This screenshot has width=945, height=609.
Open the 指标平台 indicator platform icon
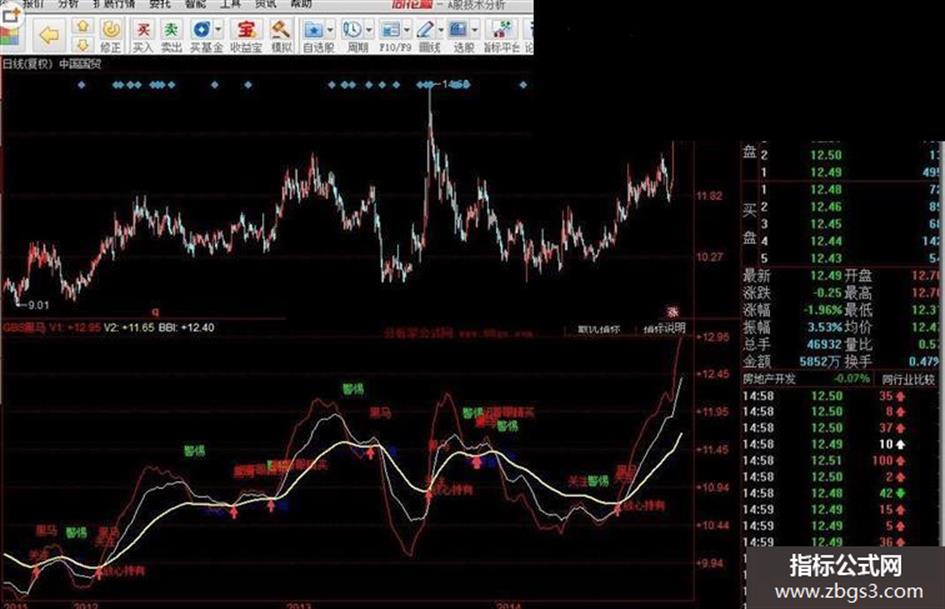501,36
